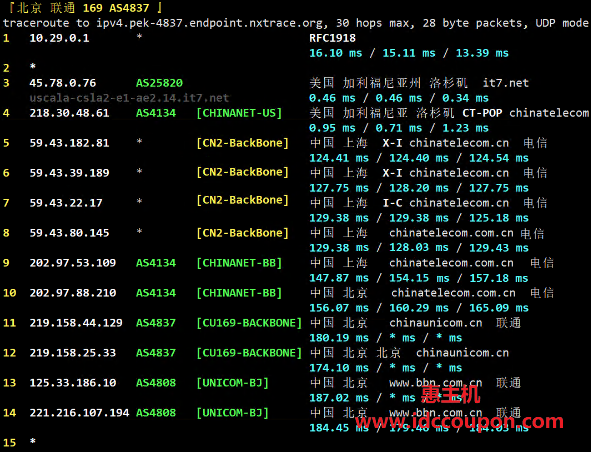
Task: Click AS4134 on hop 9
Action: point(156,263)
